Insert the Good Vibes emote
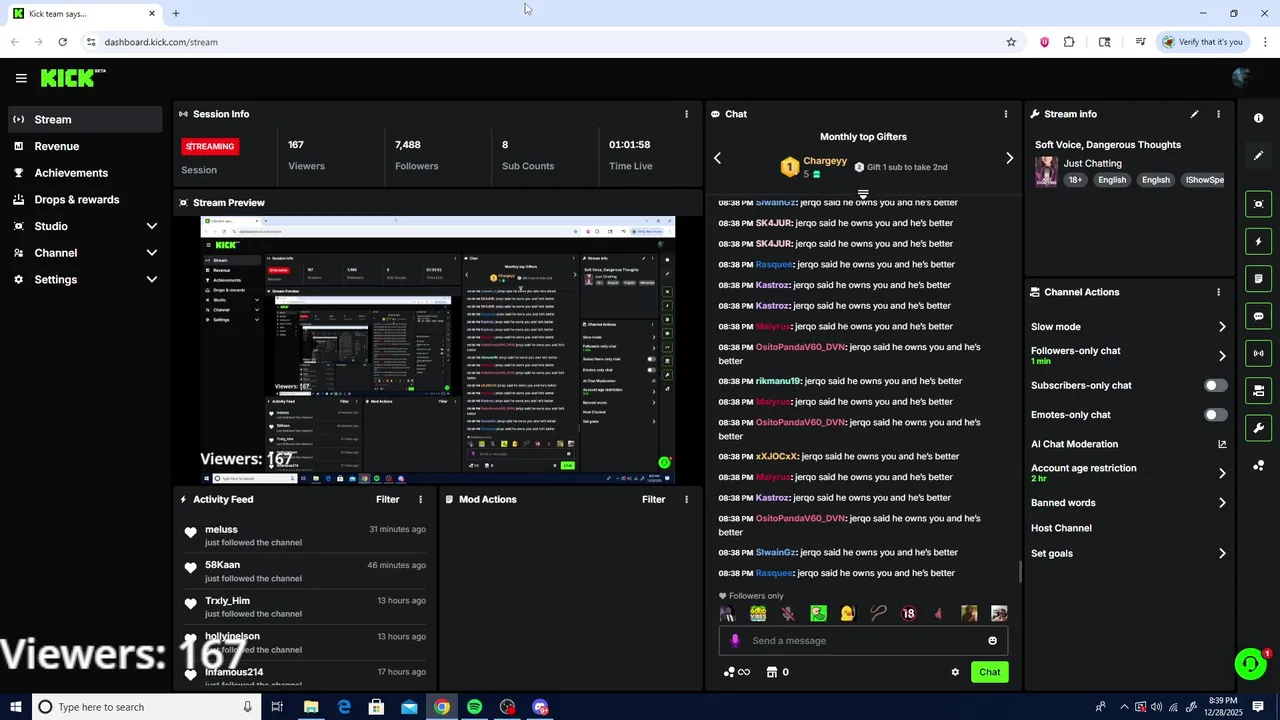Screen dimensions: 1280x720 (x=758, y=613)
